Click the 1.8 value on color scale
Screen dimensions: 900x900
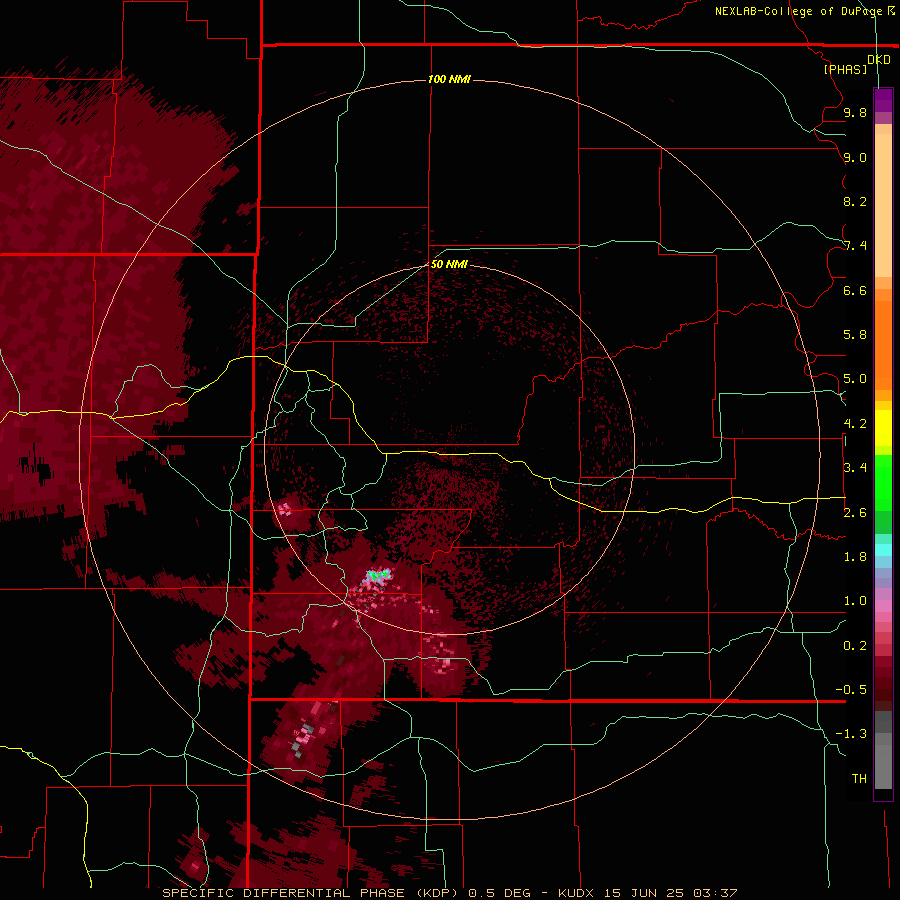[855, 557]
